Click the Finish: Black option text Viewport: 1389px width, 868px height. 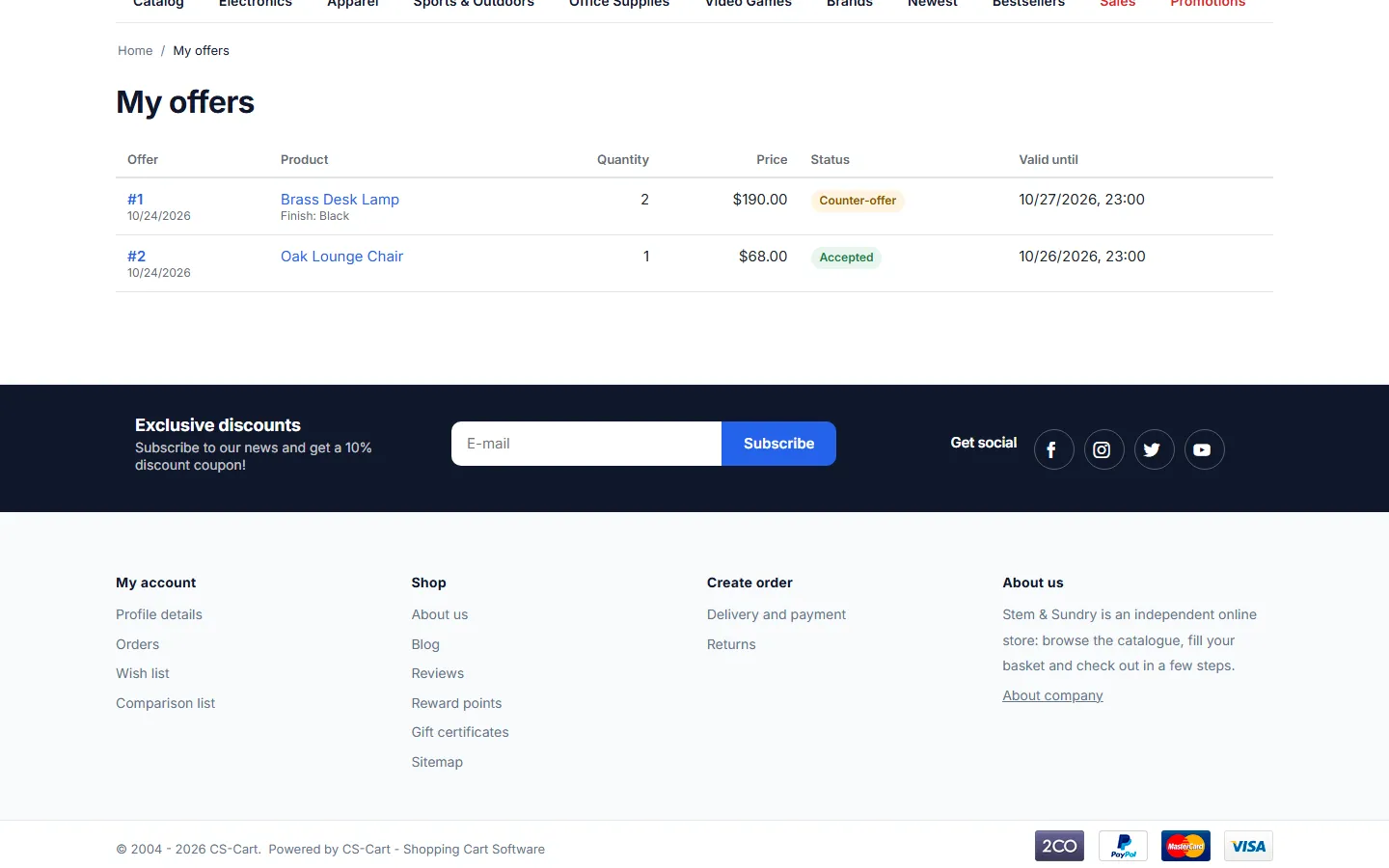point(314,216)
